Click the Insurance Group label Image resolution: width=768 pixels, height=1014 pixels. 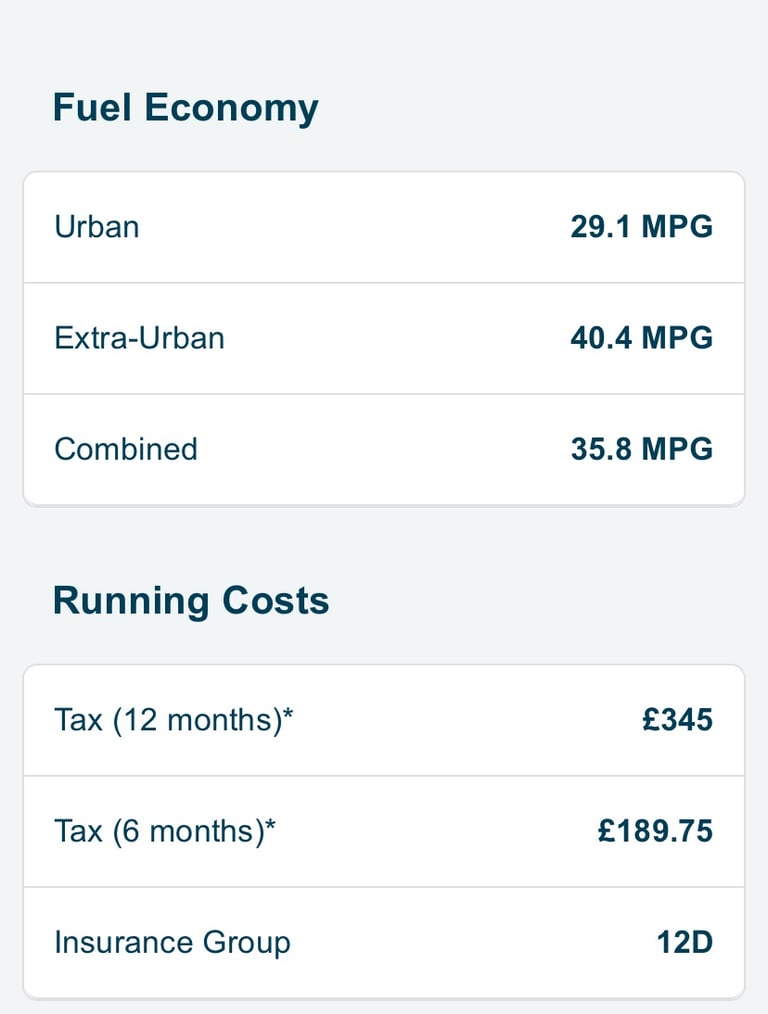click(173, 943)
